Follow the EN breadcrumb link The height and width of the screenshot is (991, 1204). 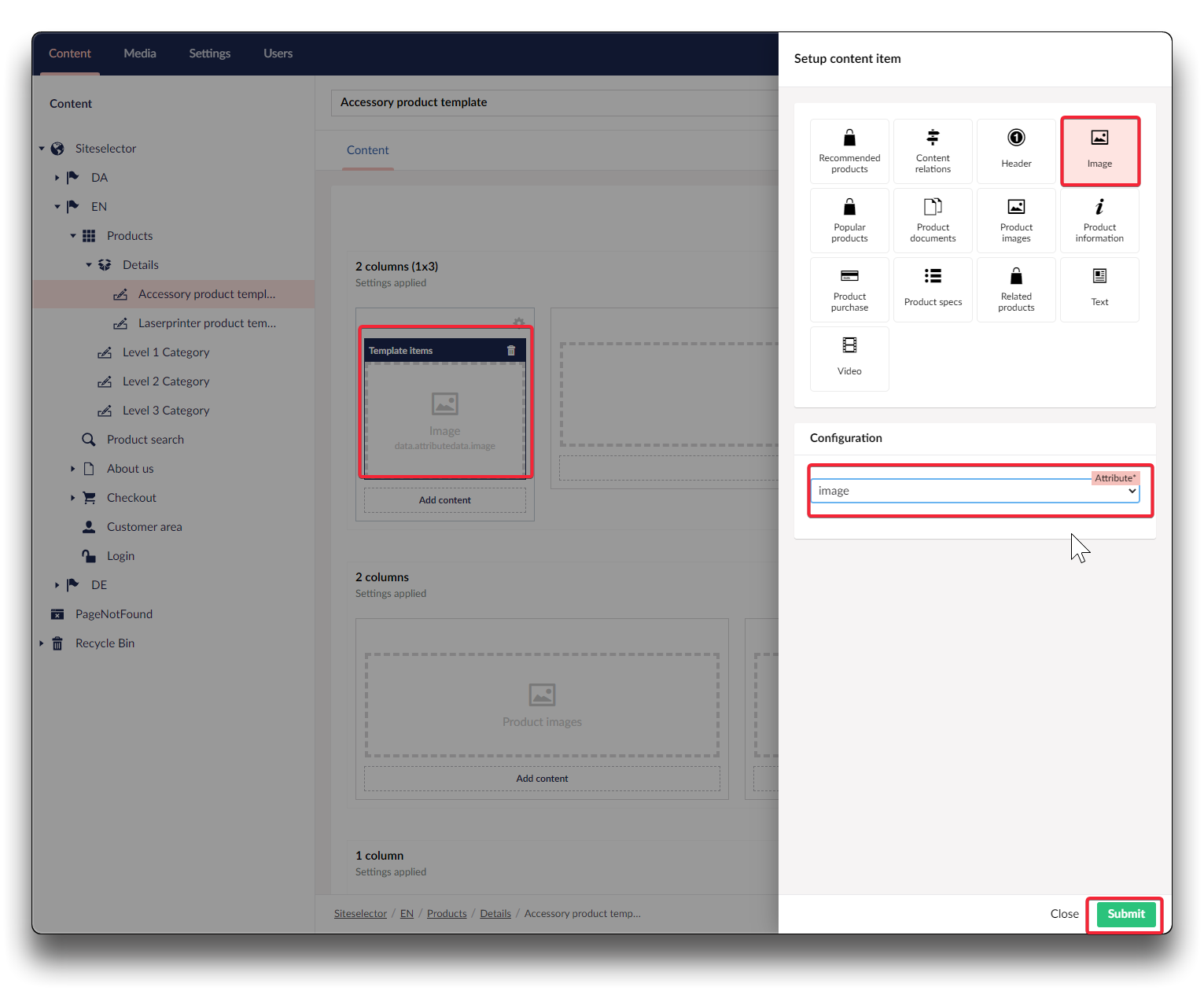pyautogui.click(x=407, y=914)
